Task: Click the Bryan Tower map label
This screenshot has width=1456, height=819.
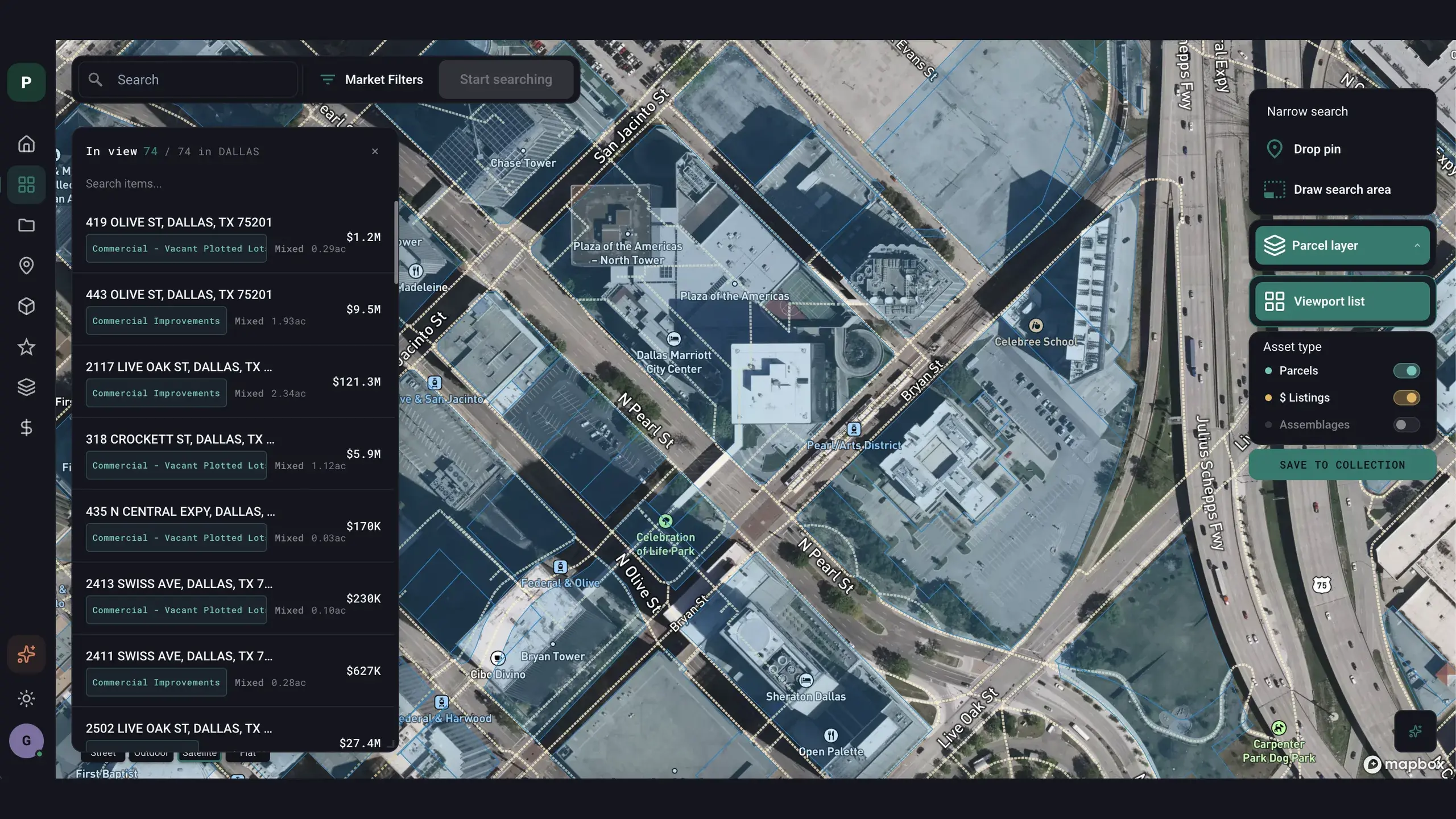Action: pyautogui.click(x=552, y=656)
